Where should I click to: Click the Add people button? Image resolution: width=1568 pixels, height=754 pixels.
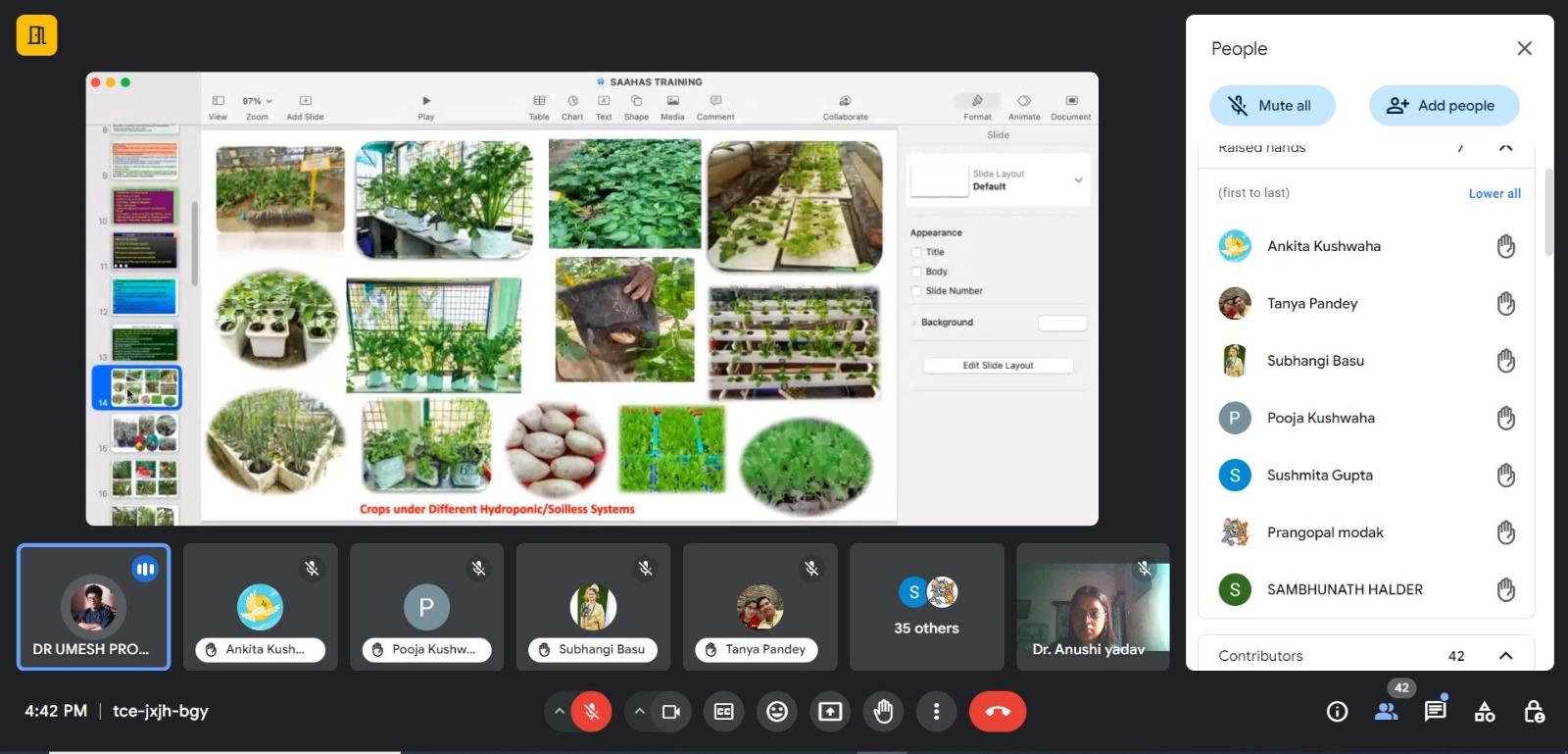(x=1444, y=106)
